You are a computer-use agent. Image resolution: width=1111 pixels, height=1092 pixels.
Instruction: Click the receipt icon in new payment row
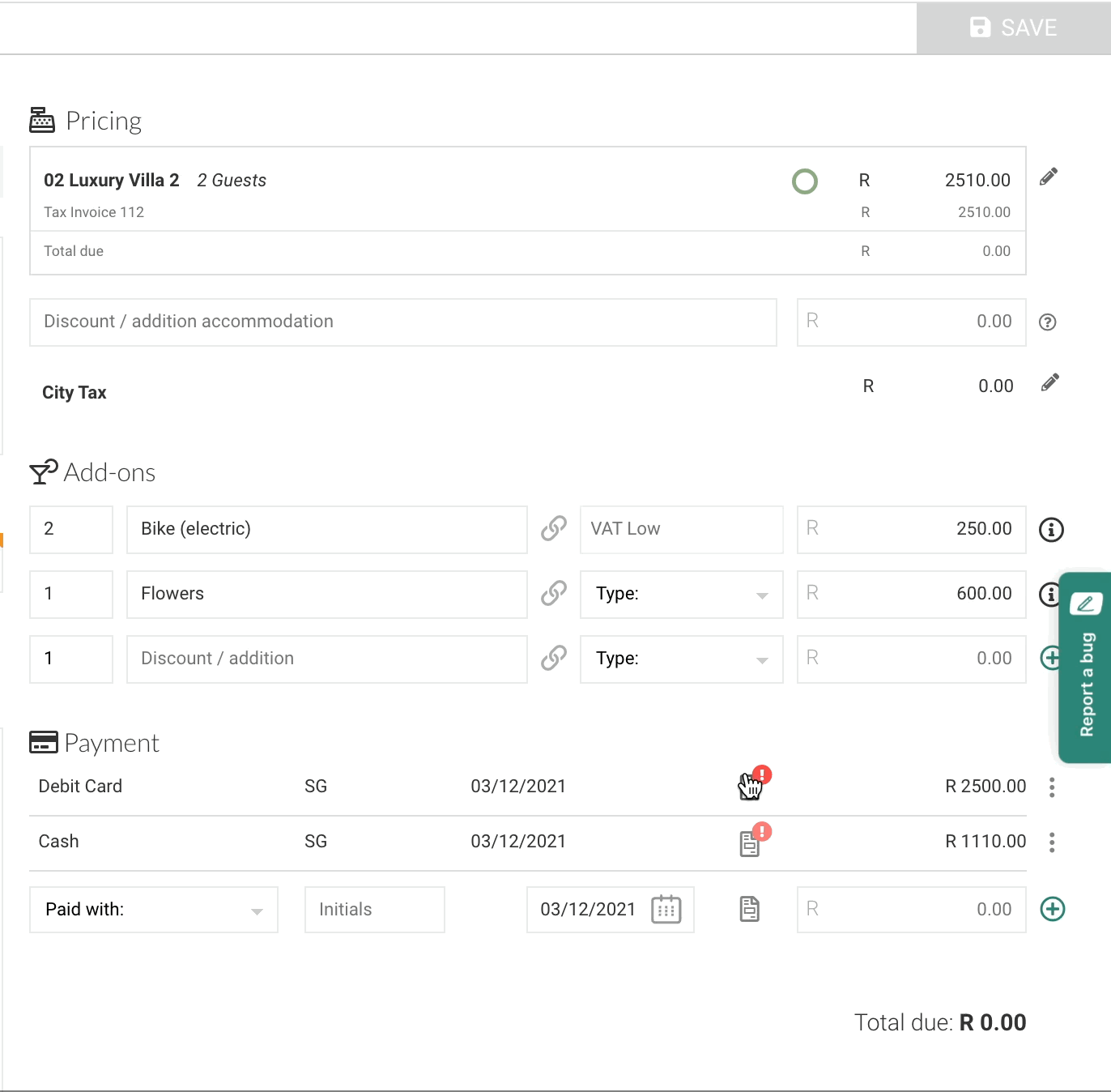(x=750, y=909)
